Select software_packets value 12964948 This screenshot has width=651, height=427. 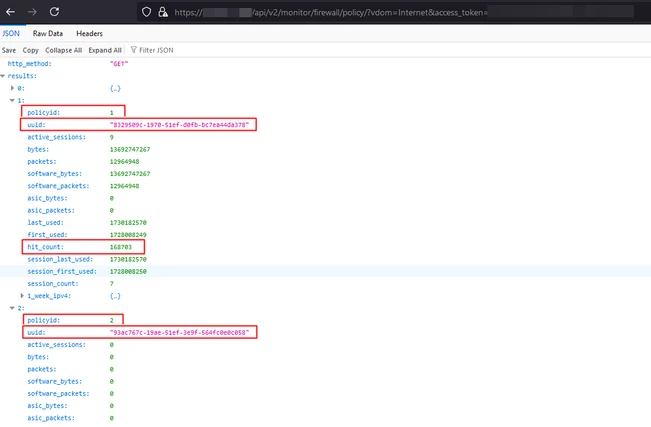pos(125,186)
